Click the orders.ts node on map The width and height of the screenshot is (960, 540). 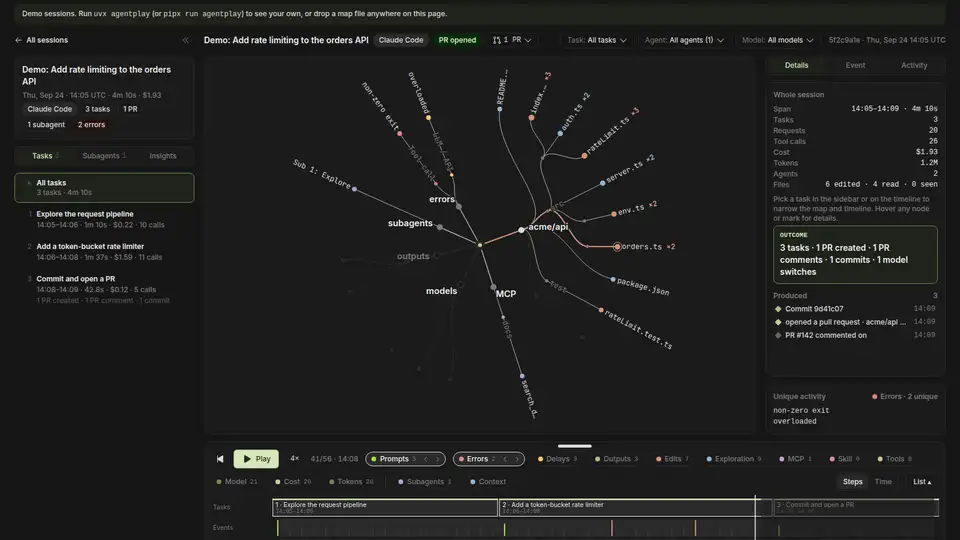(x=617, y=247)
